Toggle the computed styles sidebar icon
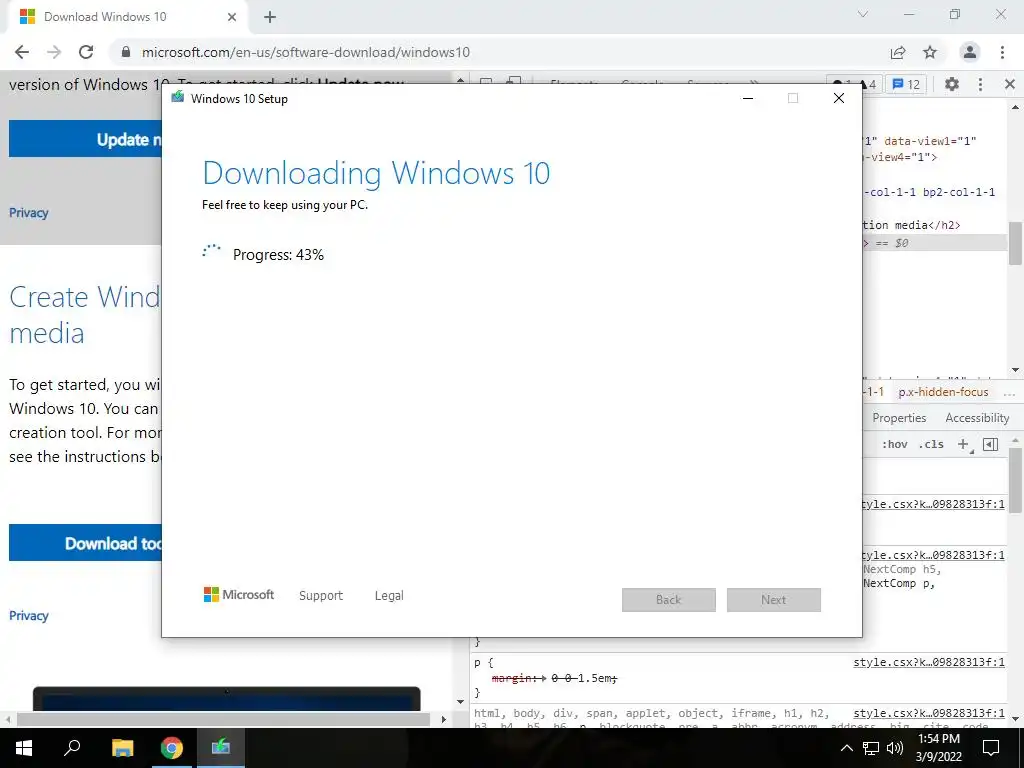1024x768 pixels. (x=990, y=444)
